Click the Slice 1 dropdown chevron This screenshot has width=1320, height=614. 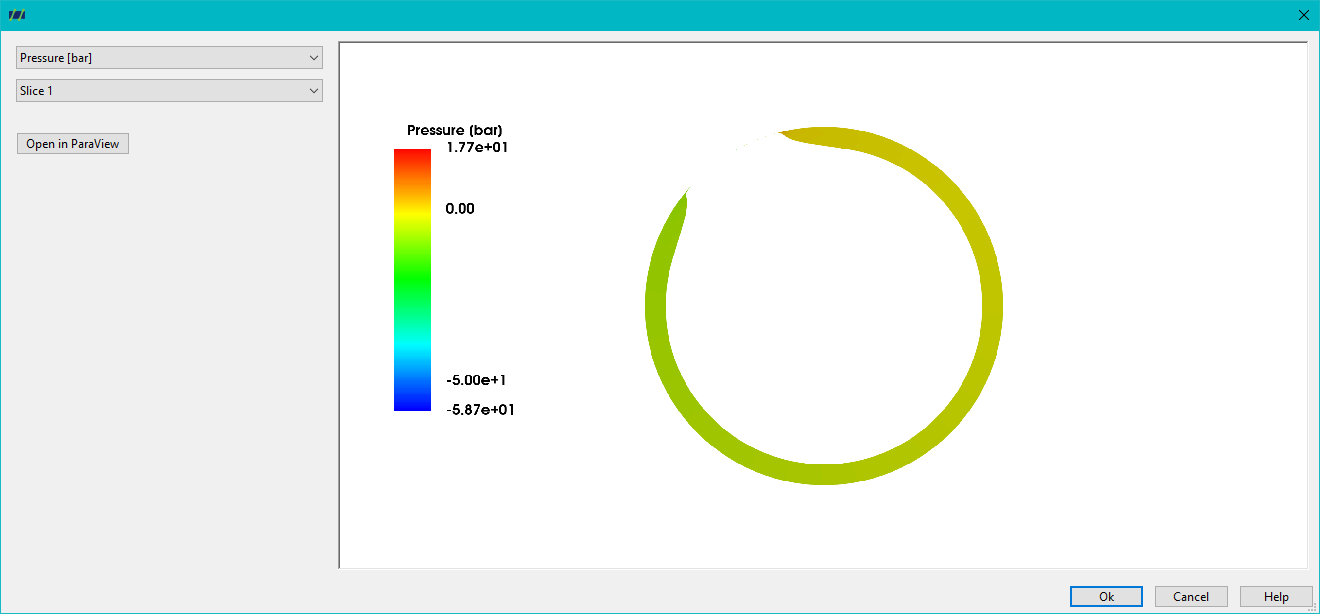tap(314, 91)
